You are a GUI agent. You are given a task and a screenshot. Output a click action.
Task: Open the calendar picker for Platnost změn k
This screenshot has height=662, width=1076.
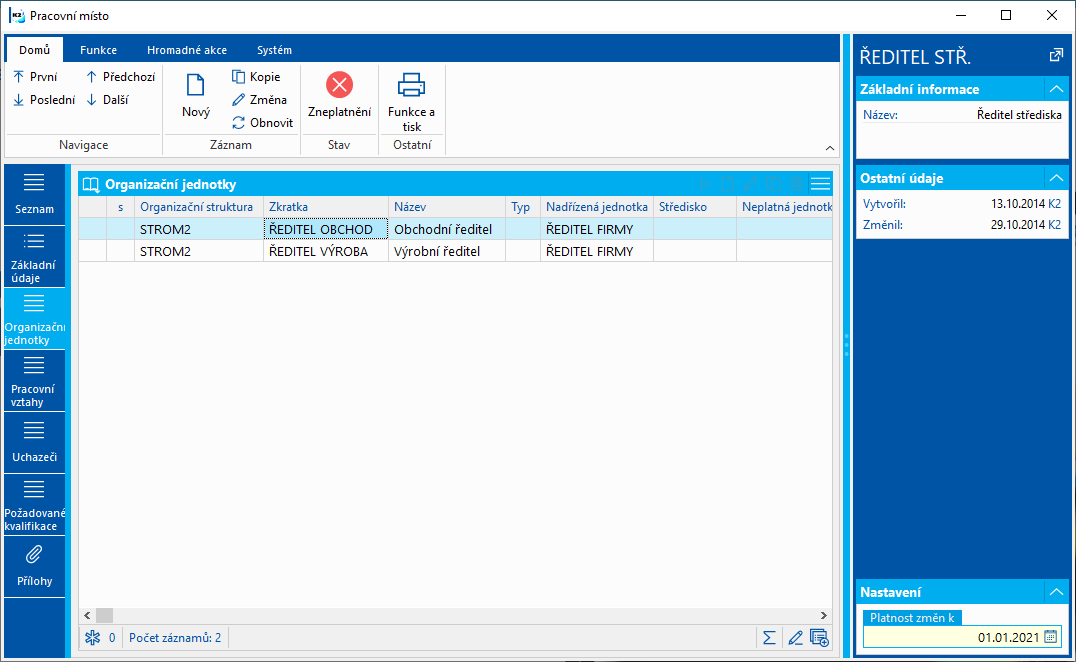[1050, 636]
